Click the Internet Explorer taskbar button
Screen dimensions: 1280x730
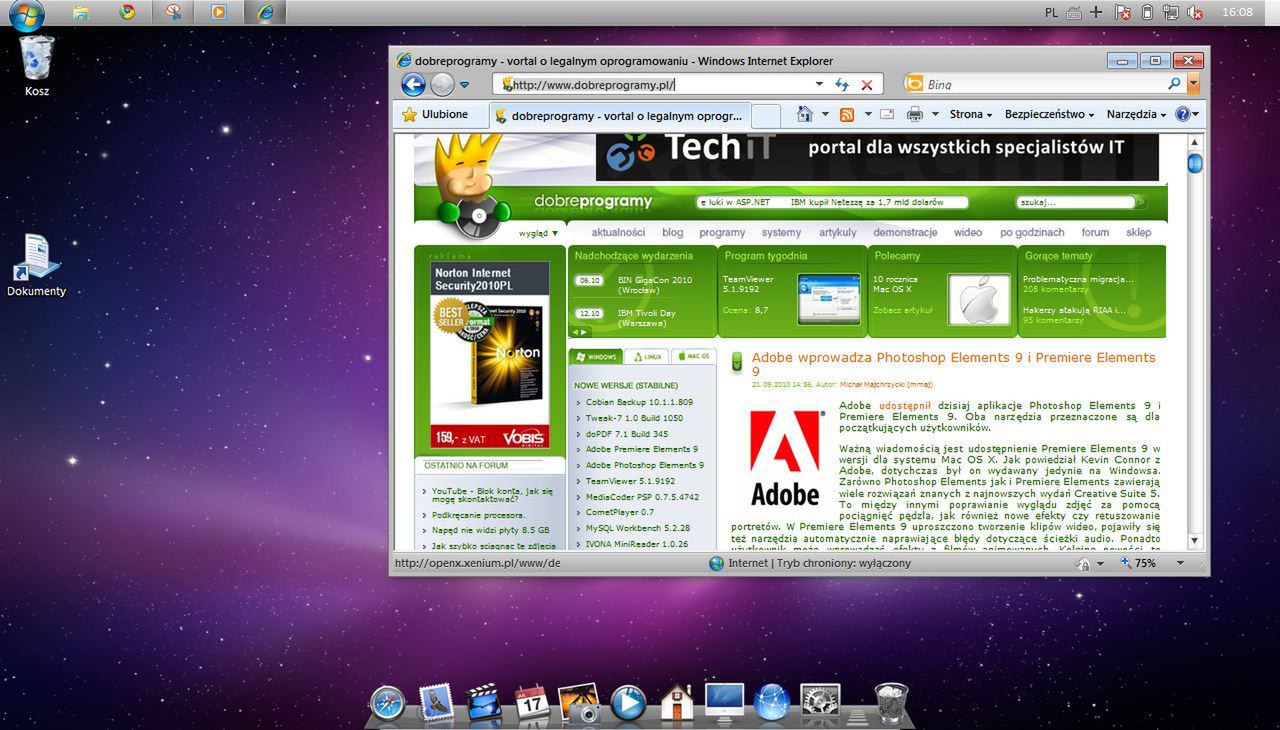[264, 12]
